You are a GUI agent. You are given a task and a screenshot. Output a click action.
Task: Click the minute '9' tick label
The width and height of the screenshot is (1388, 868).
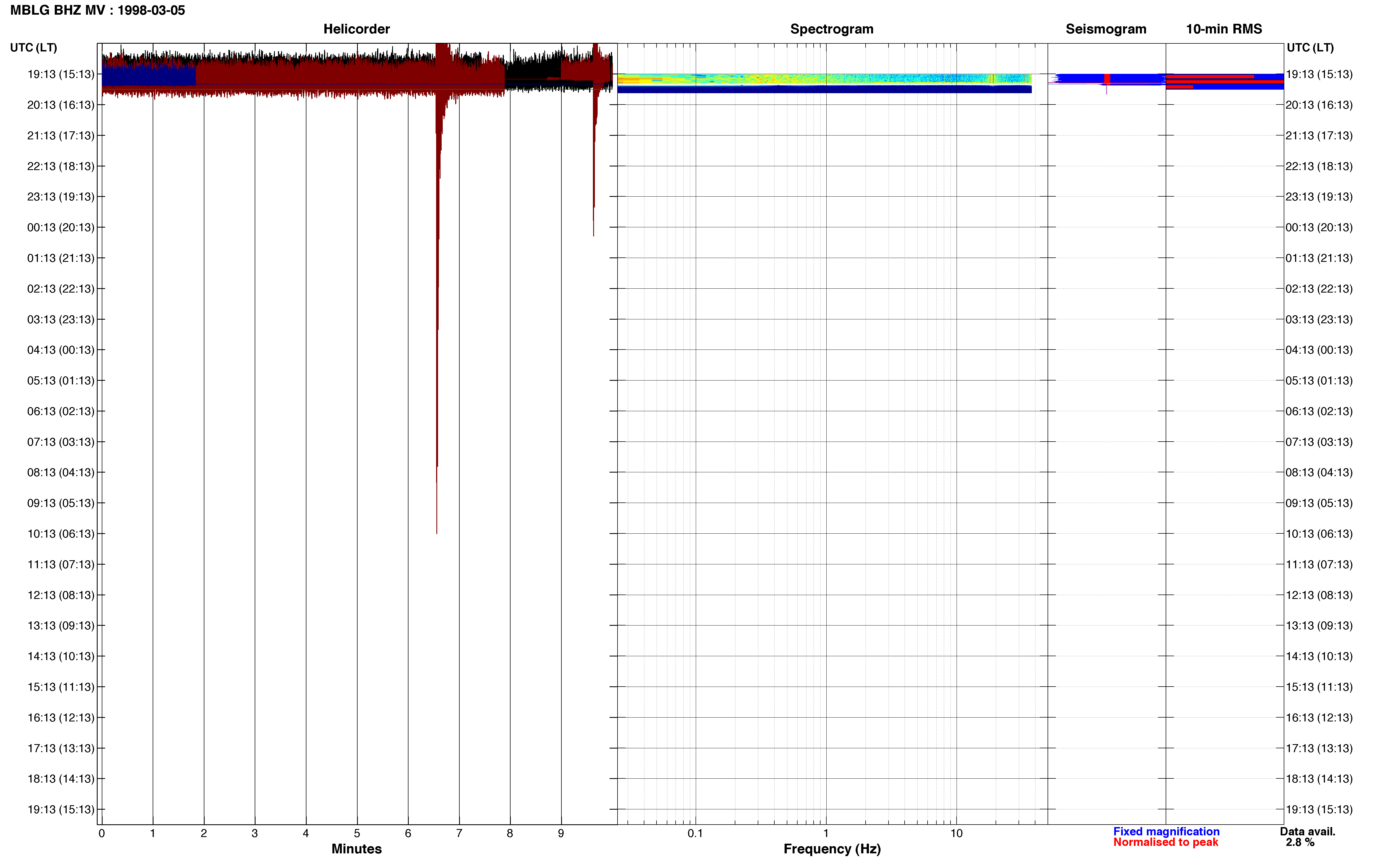pyautogui.click(x=561, y=833)
